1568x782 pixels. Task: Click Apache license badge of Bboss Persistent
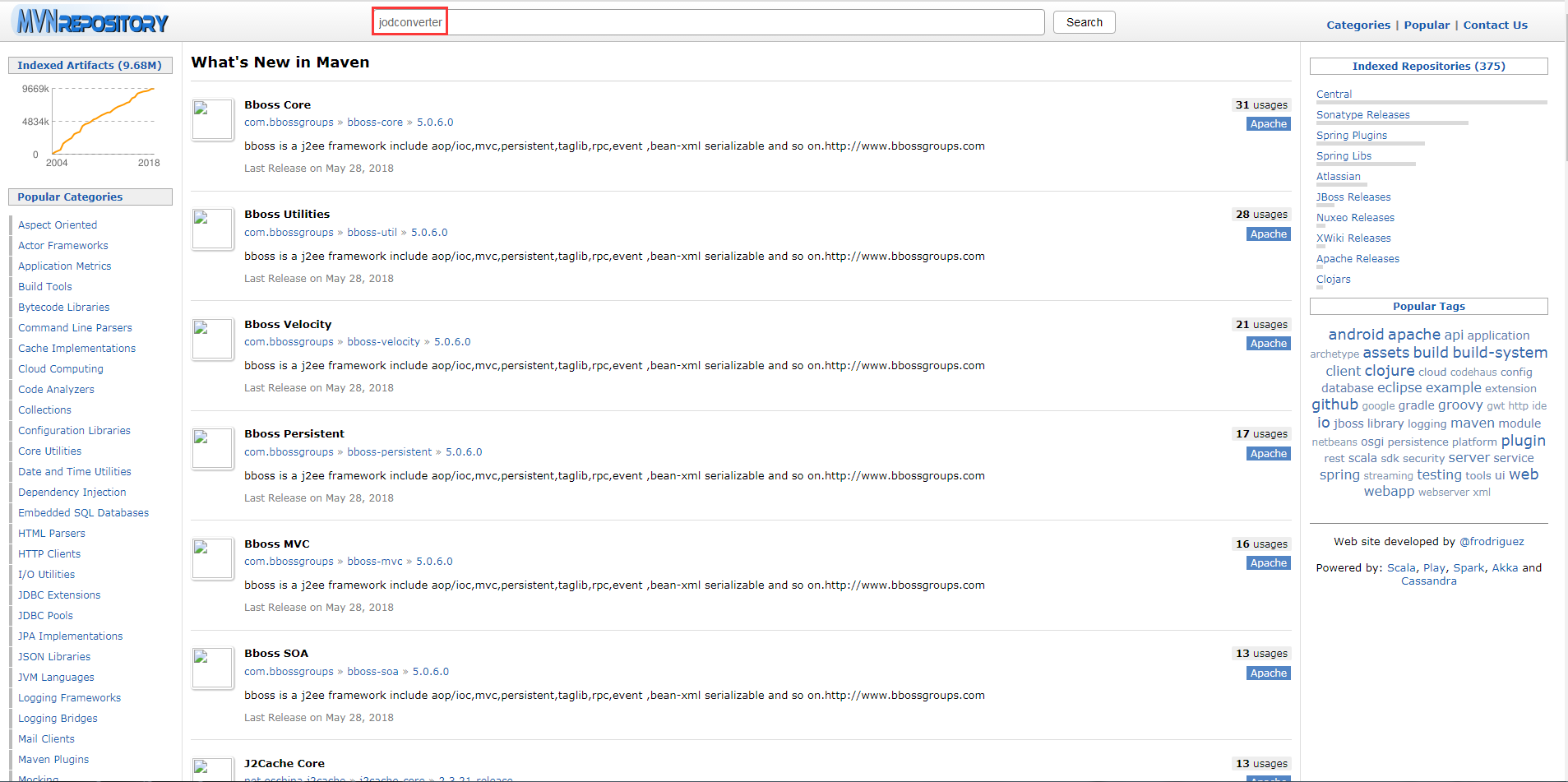tap(1268, 453)
